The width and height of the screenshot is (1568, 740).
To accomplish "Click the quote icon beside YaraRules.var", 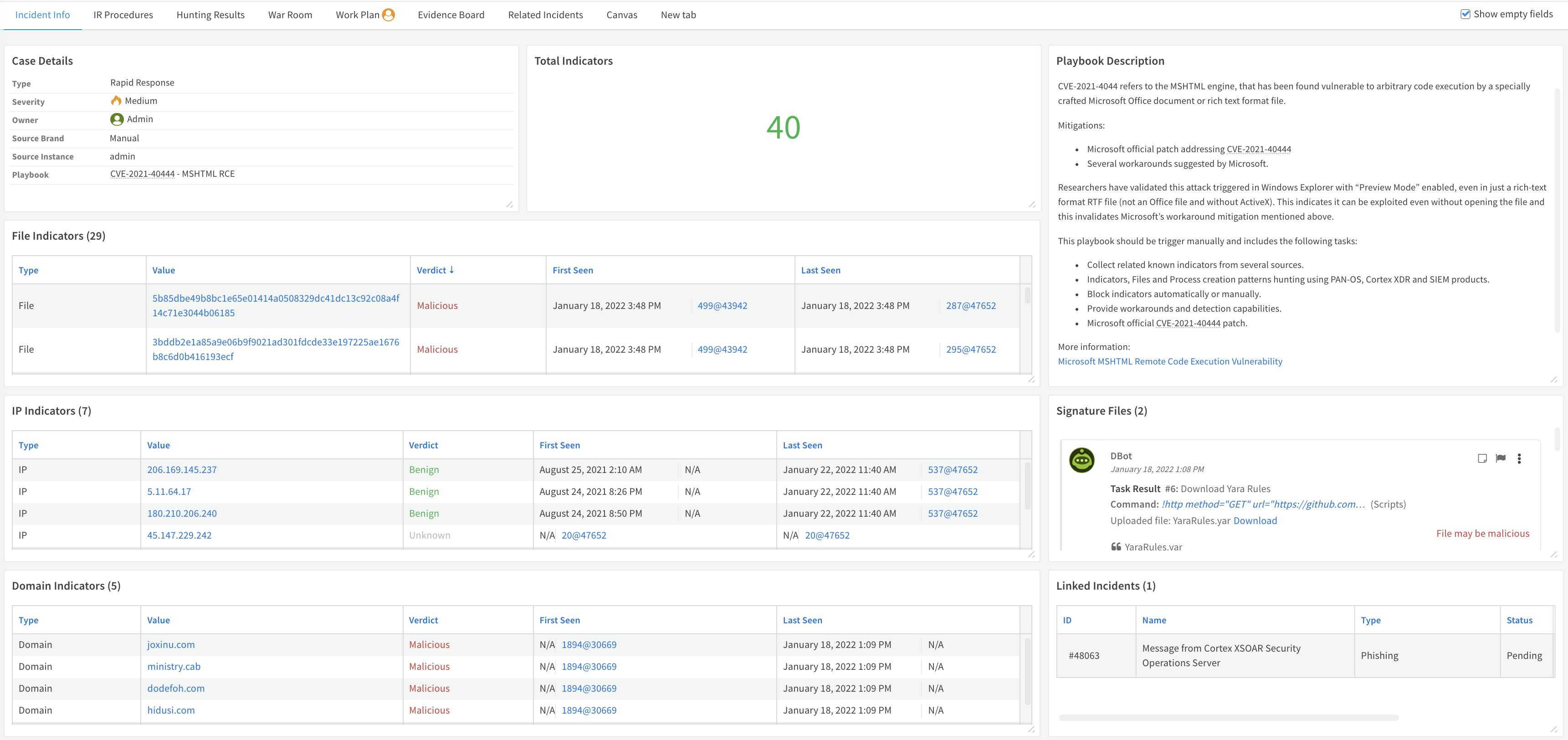I will click(1116, 547).
